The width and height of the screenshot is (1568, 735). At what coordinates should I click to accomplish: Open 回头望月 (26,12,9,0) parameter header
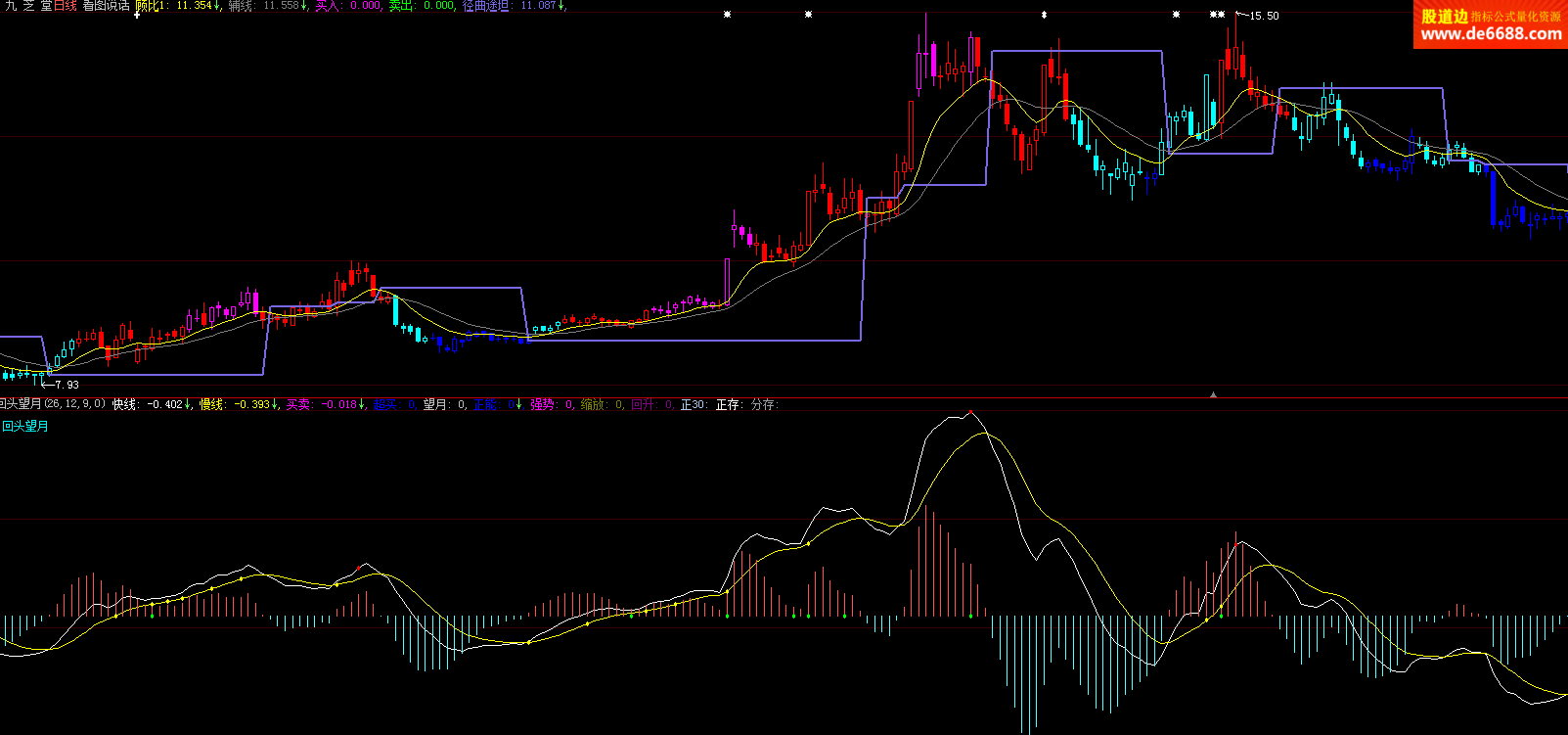coord(53,404)
